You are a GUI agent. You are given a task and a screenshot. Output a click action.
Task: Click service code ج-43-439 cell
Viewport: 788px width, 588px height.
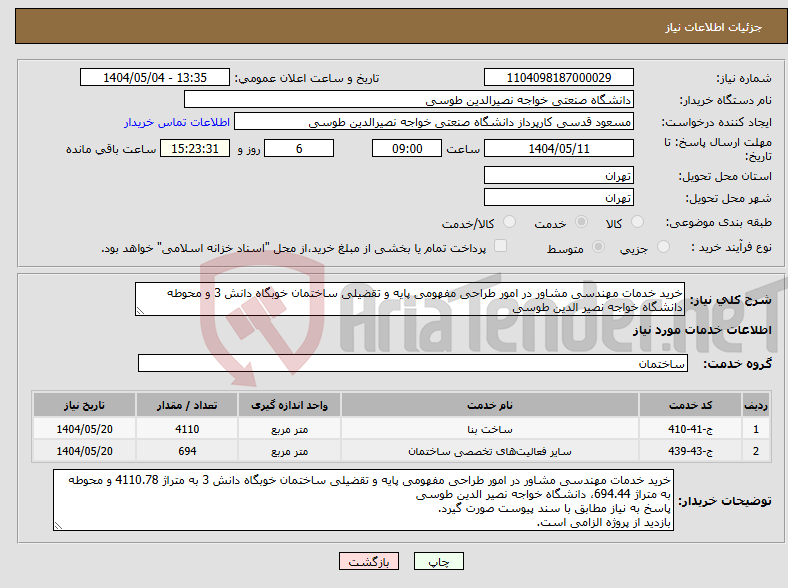pos(691,451)
